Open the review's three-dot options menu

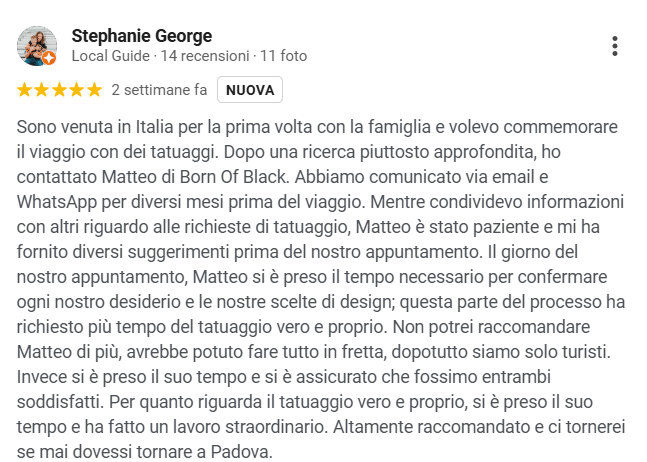pyautogui.click(x=615, y=46)
